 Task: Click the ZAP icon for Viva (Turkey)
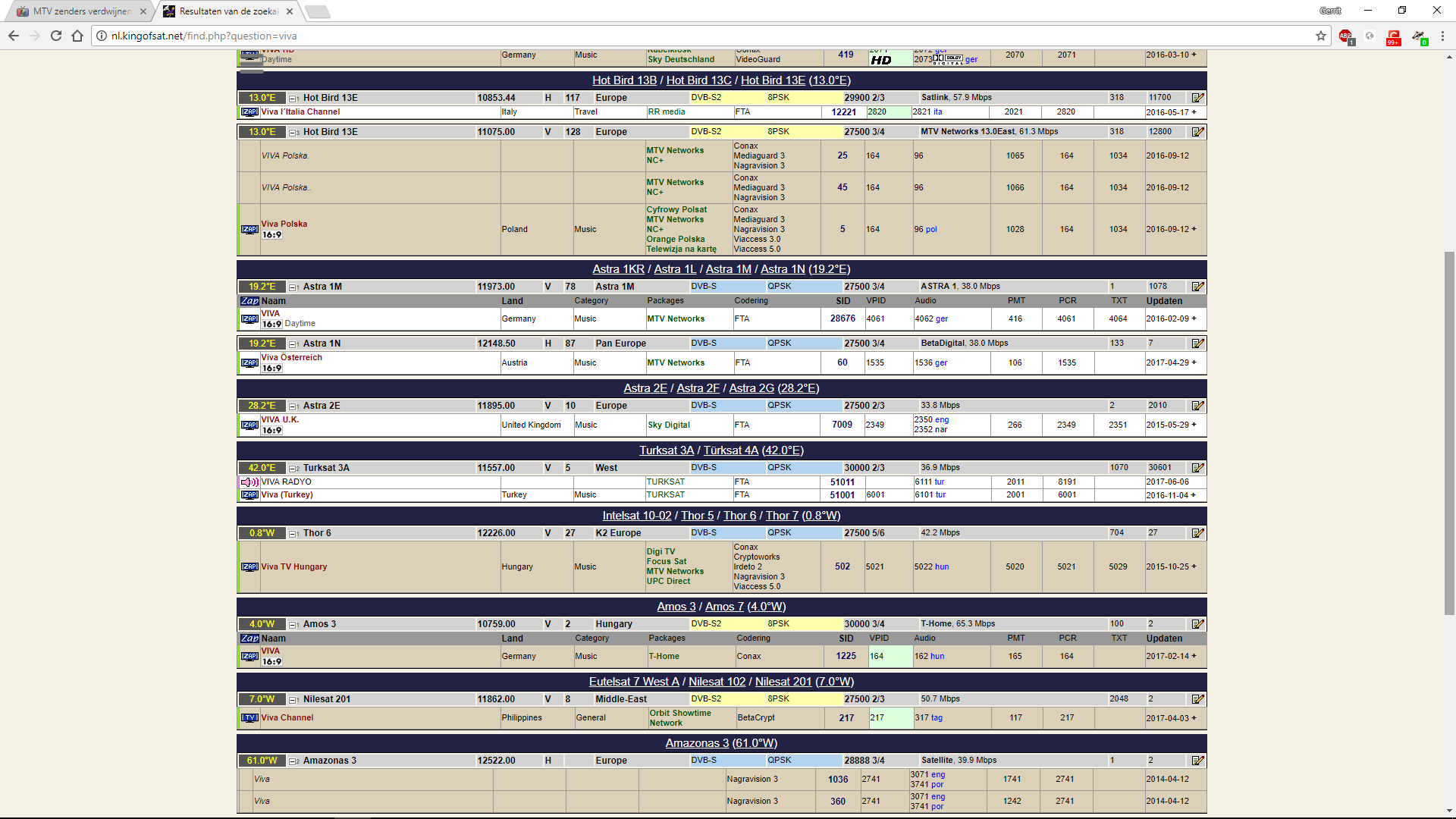coord(249,494)
